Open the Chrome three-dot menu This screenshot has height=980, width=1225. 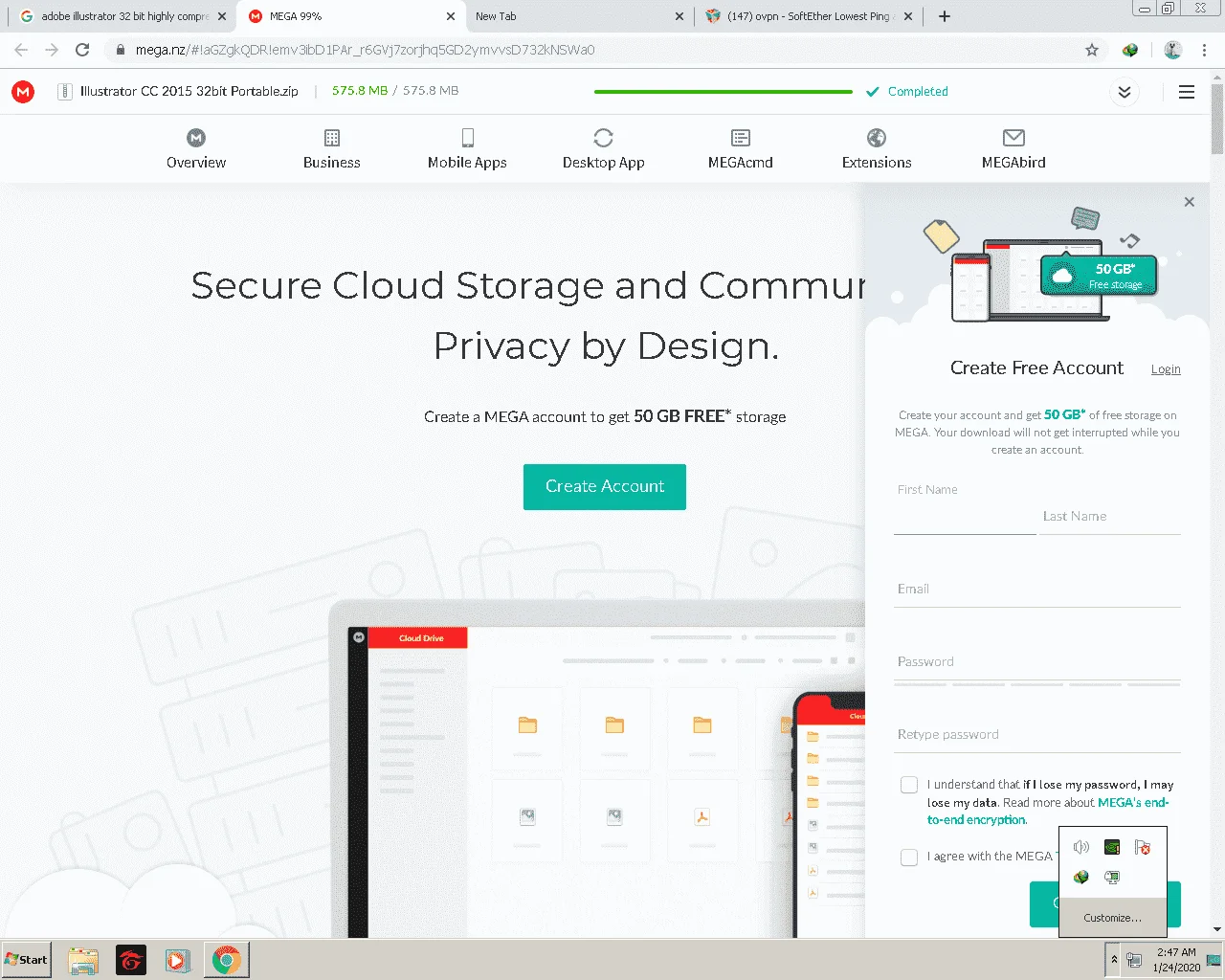pyautogui.click(x=1205, y=50)
